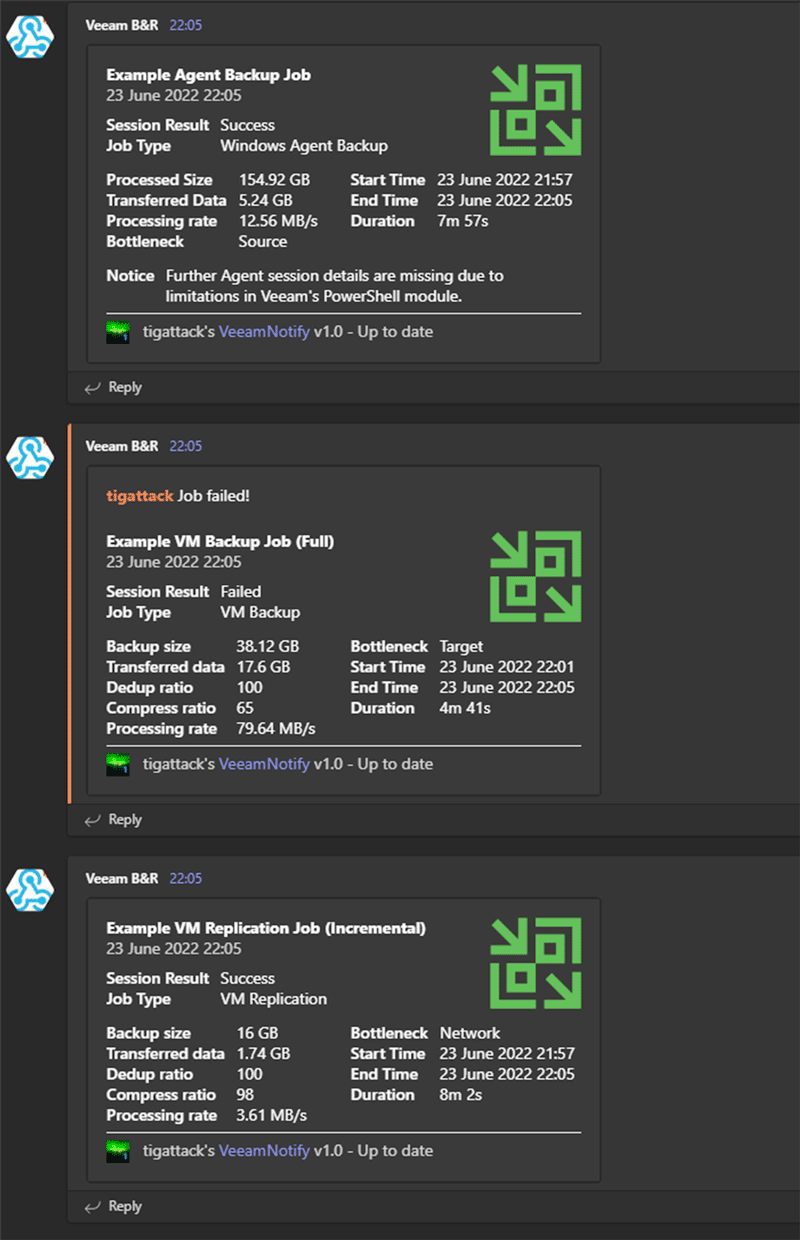Click the 22:05 timestamp on the failed VM Backup message
This screenshot has height=1240, width=800.
point(185,446)
